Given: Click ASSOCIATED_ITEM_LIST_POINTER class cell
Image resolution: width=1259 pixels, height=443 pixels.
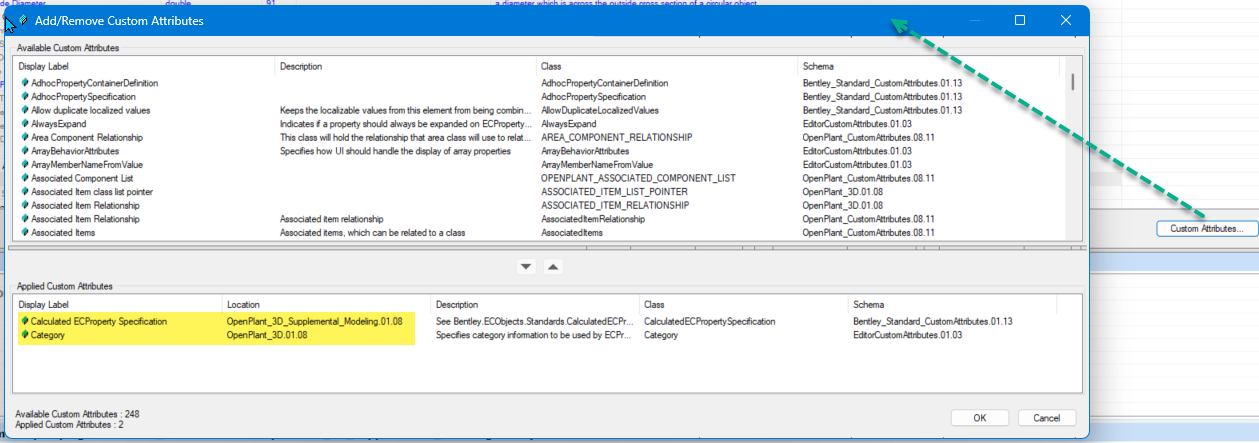Looking at the screenshot, I should click(612, 191).
